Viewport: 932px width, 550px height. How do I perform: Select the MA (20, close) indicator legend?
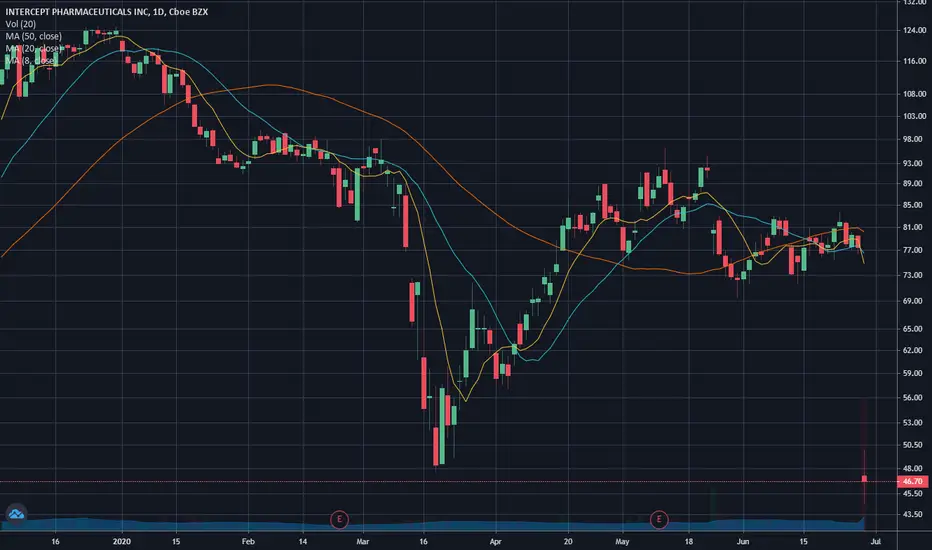[x=33, y=48]
